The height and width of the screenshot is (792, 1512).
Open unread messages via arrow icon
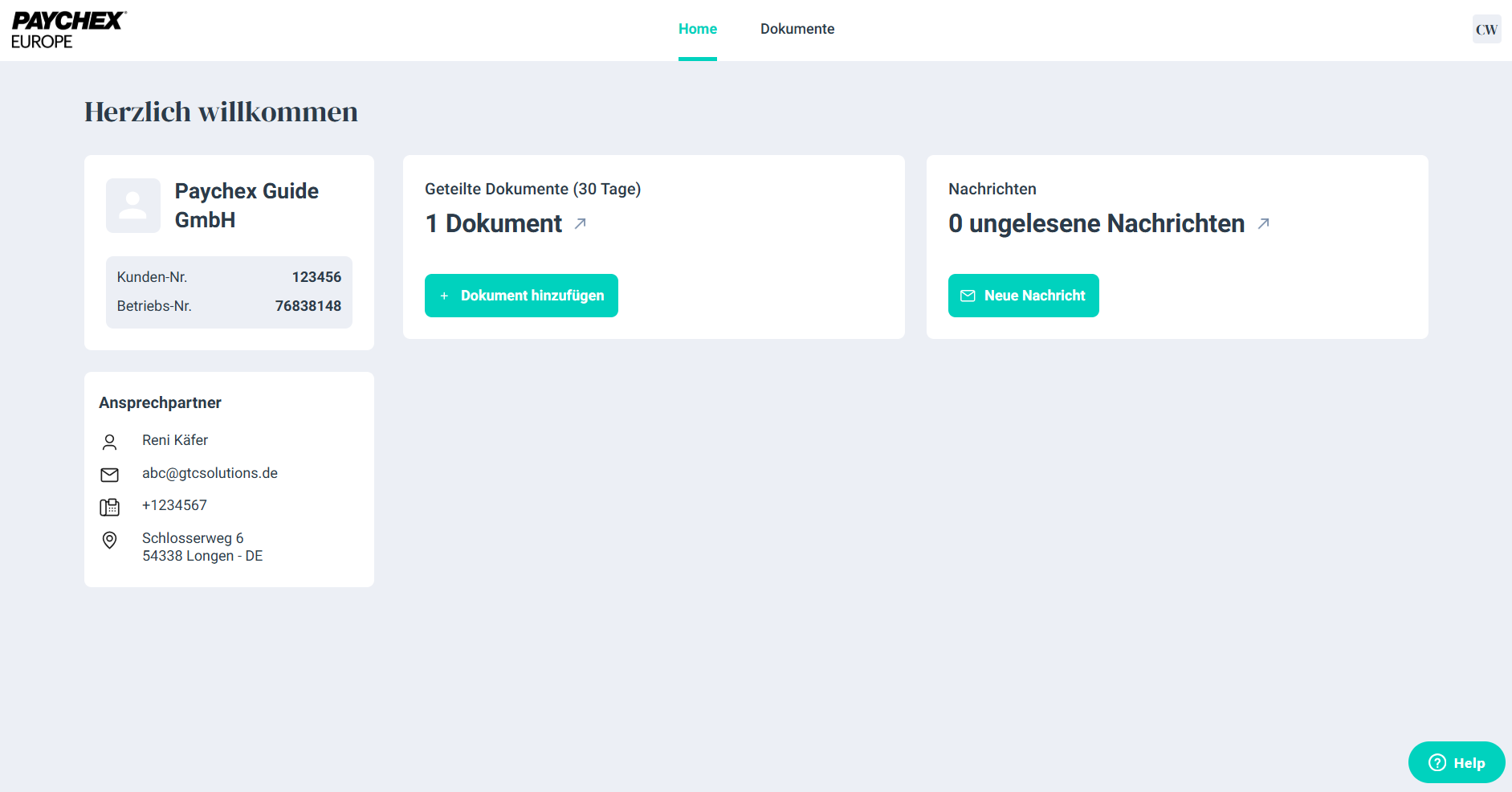(x=1263, y=223)
